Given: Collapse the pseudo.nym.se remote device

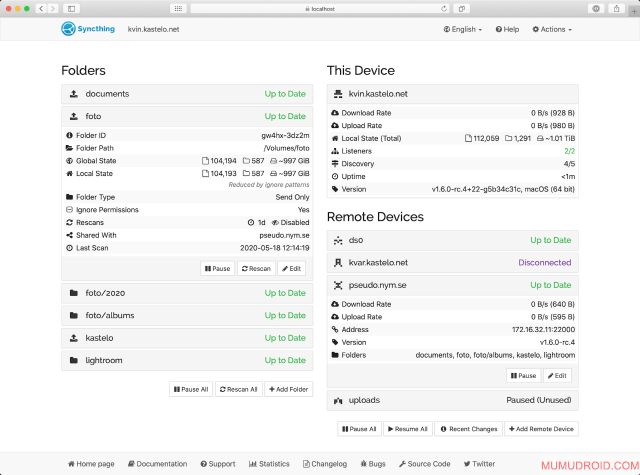Looking at the screenshot, I should click(x=453, y=285).
